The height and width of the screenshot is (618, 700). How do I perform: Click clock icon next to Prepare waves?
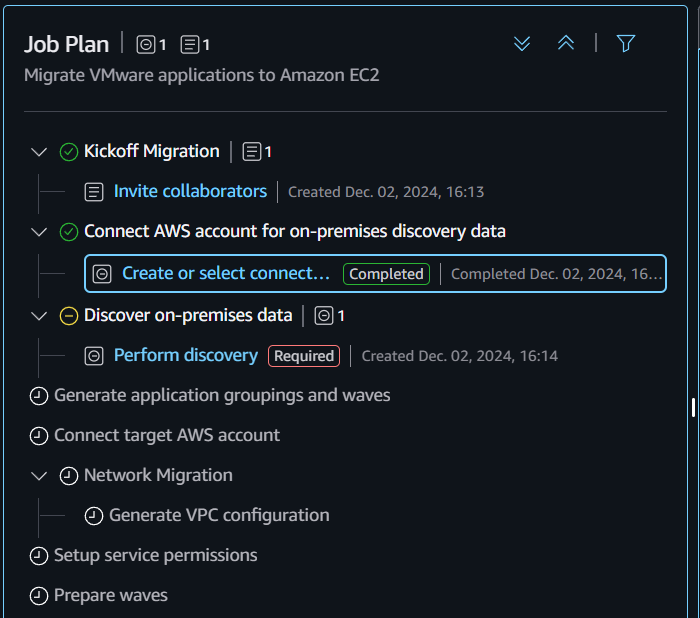pyautogui.click(x=39, y=596)
